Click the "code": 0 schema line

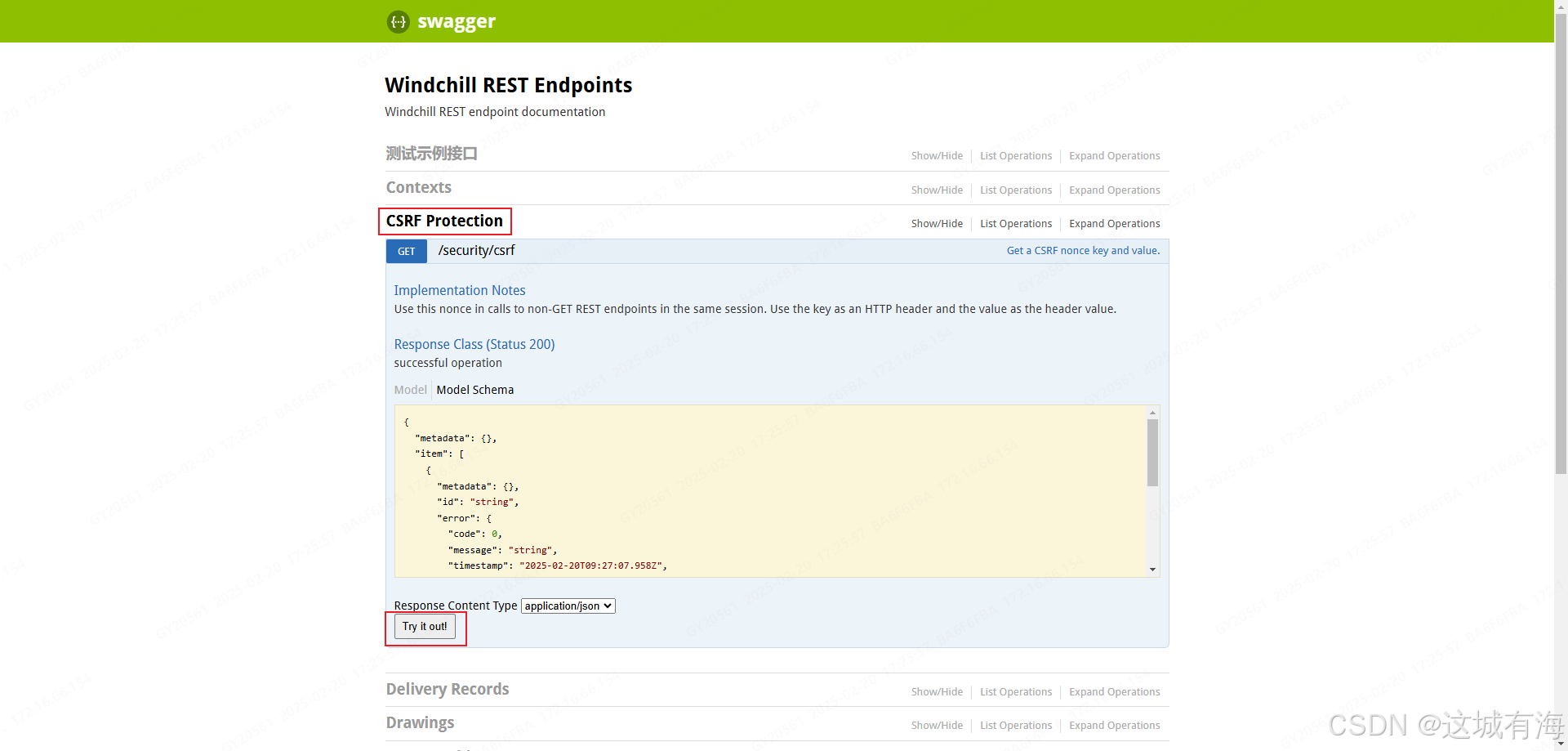[474, 534]
